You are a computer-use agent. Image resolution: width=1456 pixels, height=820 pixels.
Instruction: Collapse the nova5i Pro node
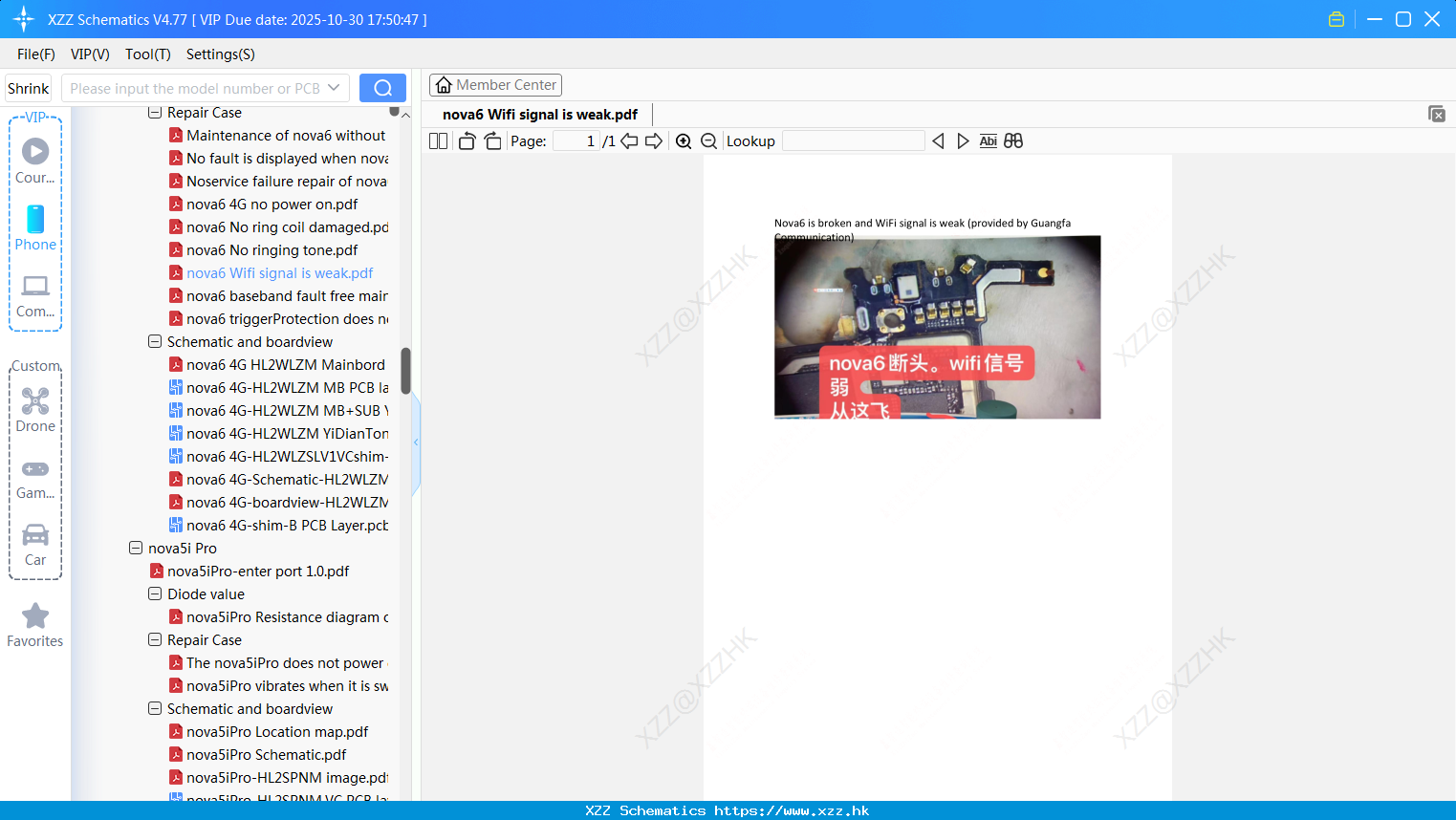(136, 549)
